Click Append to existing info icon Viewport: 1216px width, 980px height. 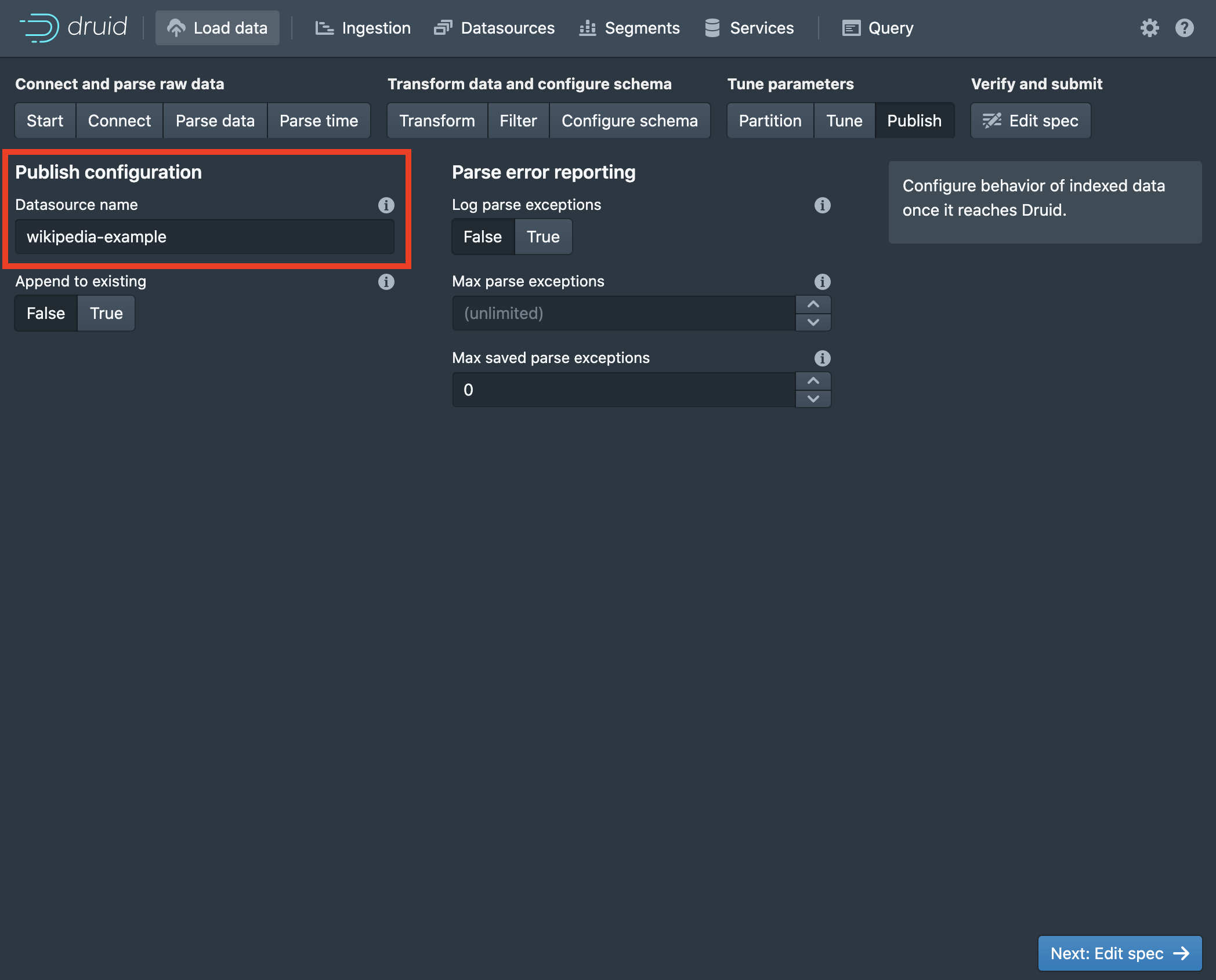pos(386,282)
